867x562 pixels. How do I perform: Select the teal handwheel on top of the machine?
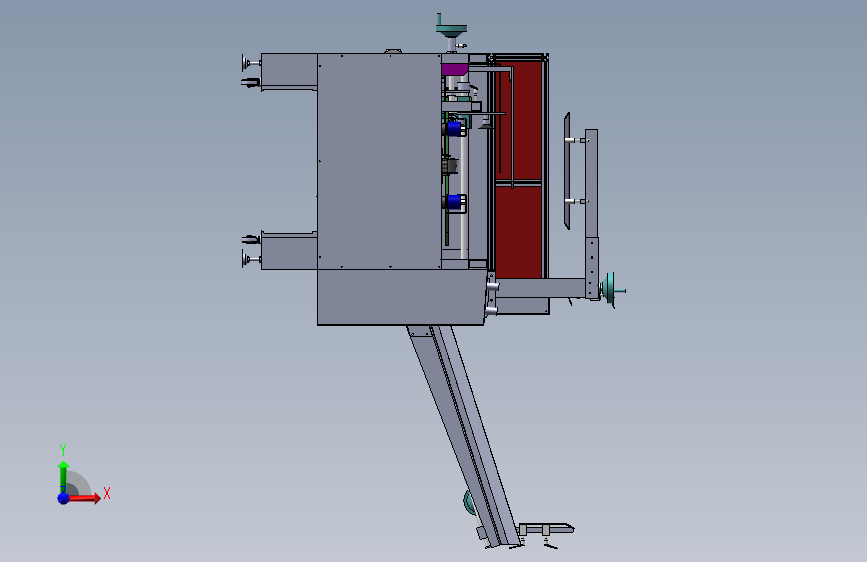(x=451, y=28)
